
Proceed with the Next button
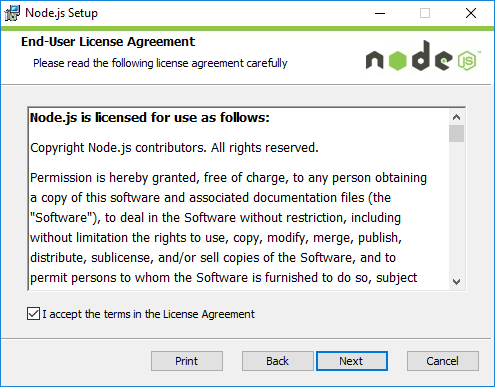click(x=352, y=361)
